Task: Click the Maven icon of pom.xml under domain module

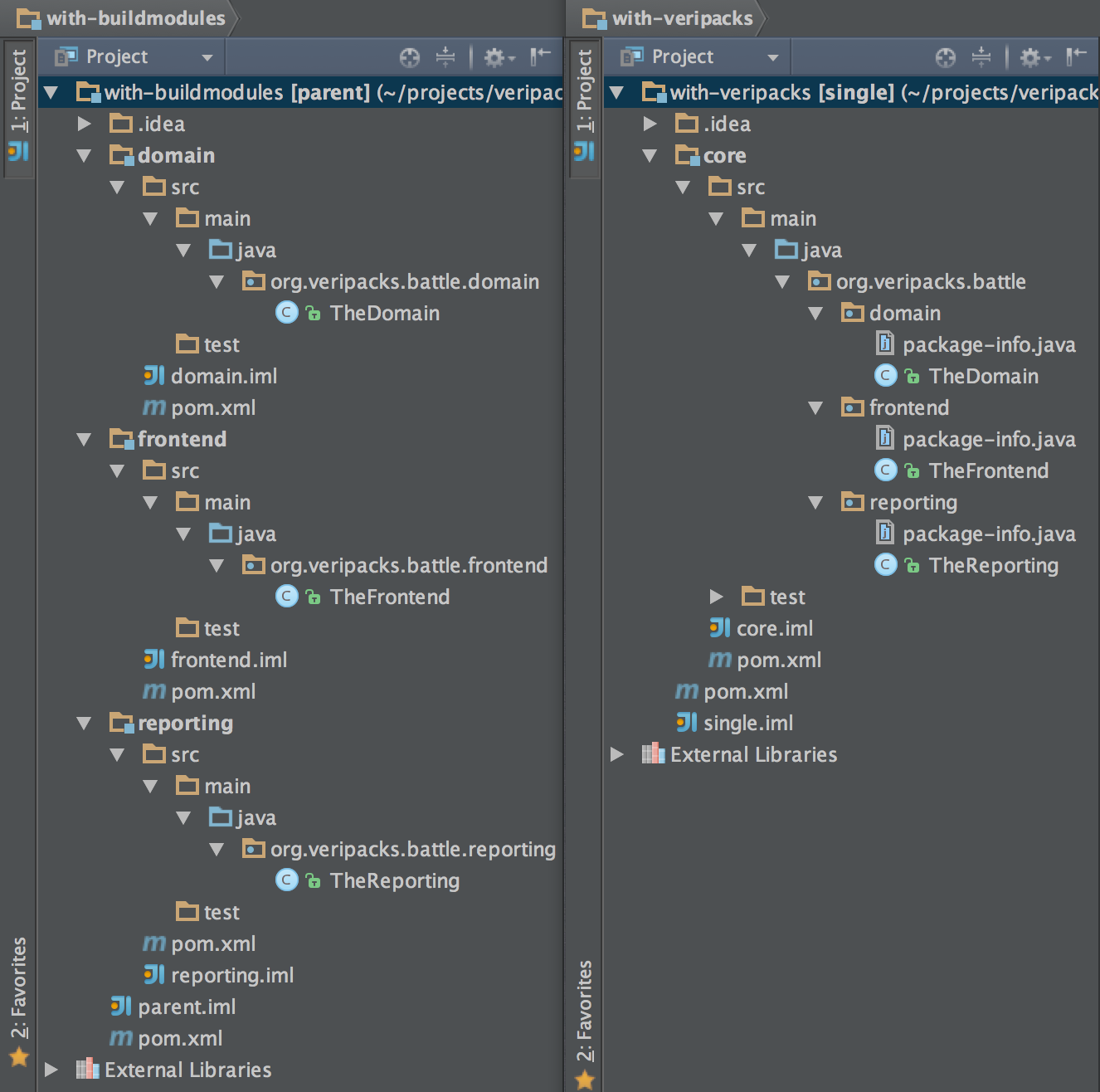Action: (153, 407)
